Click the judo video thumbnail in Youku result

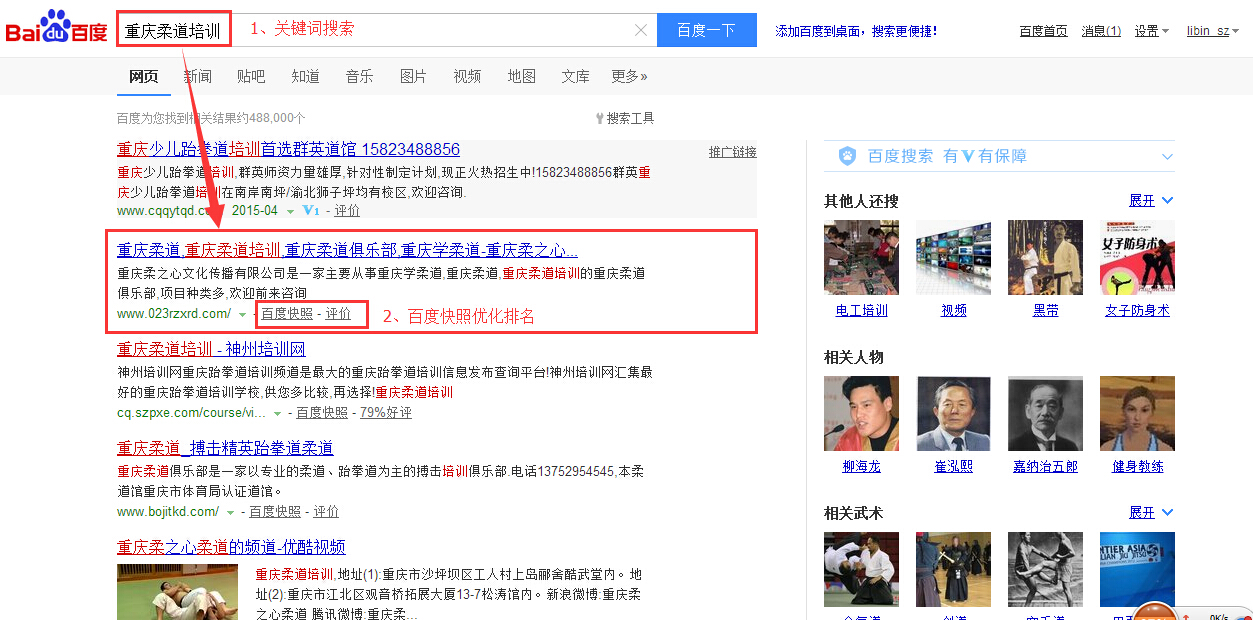click(177, 592)
